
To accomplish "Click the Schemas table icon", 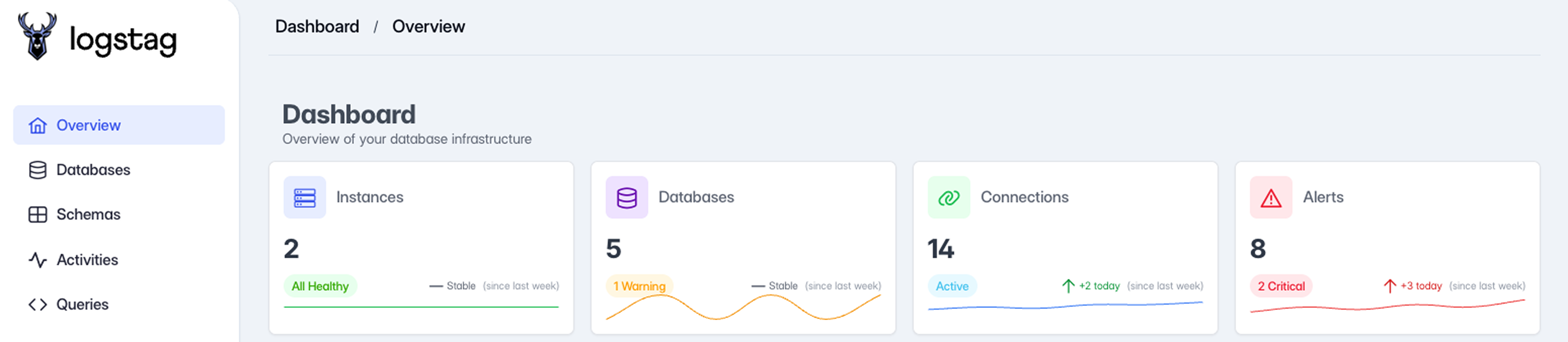I will click(x=38, y=215).
